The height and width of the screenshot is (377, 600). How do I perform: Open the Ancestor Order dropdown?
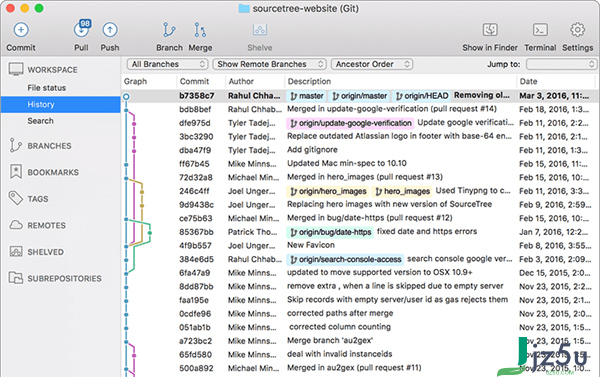coord(372,64)
